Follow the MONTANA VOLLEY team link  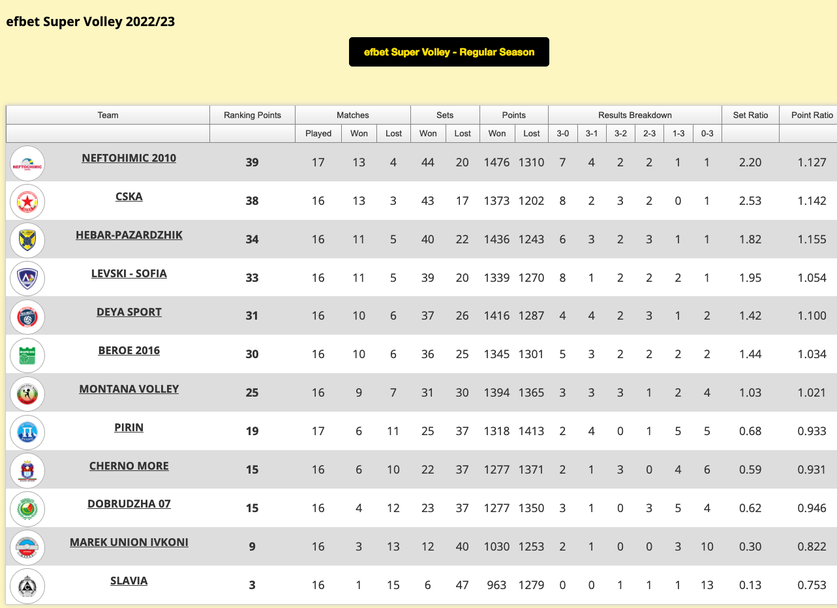(x=129, y=389)
